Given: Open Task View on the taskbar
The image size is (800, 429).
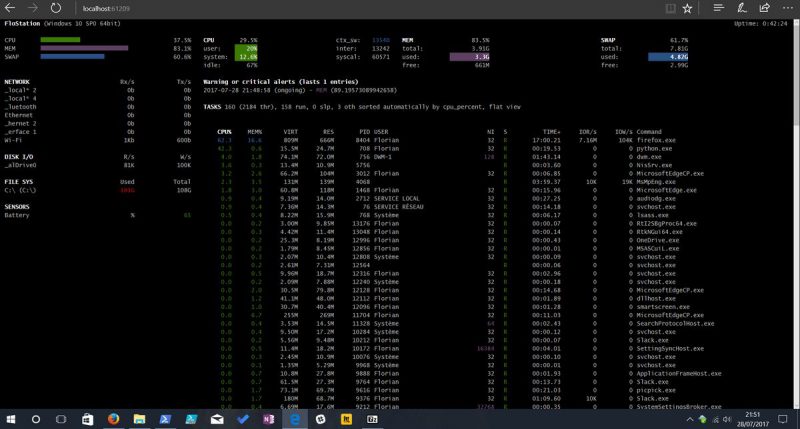Looking at the screenshot, I should coord(61,419).
